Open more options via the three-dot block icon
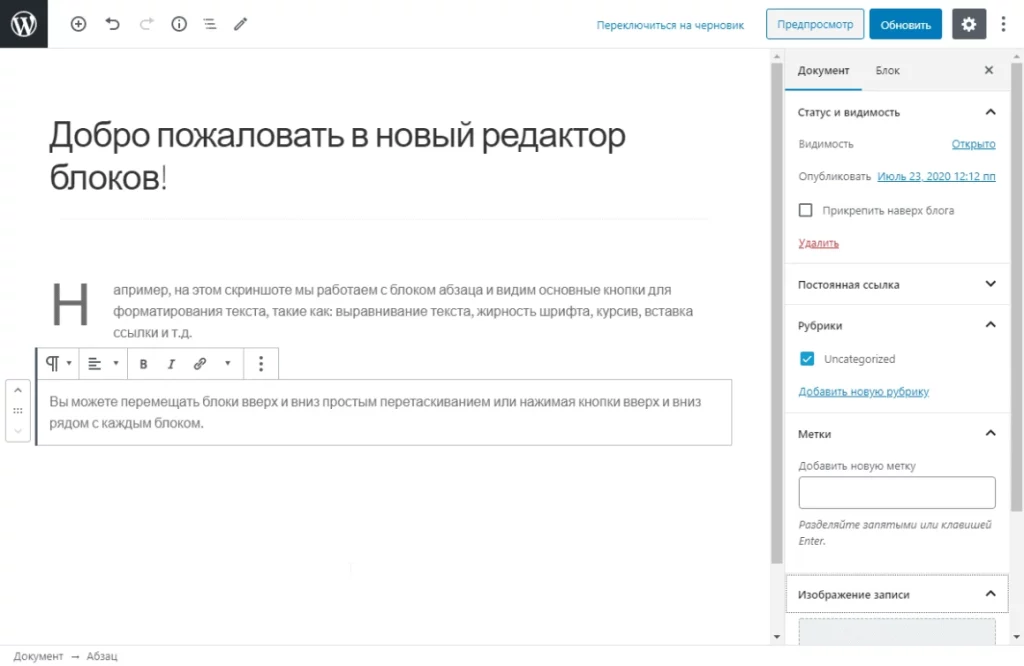Image resolution: width=1024 pixels, height=666 pixels. pyautogui.click(x=260, y=363)
